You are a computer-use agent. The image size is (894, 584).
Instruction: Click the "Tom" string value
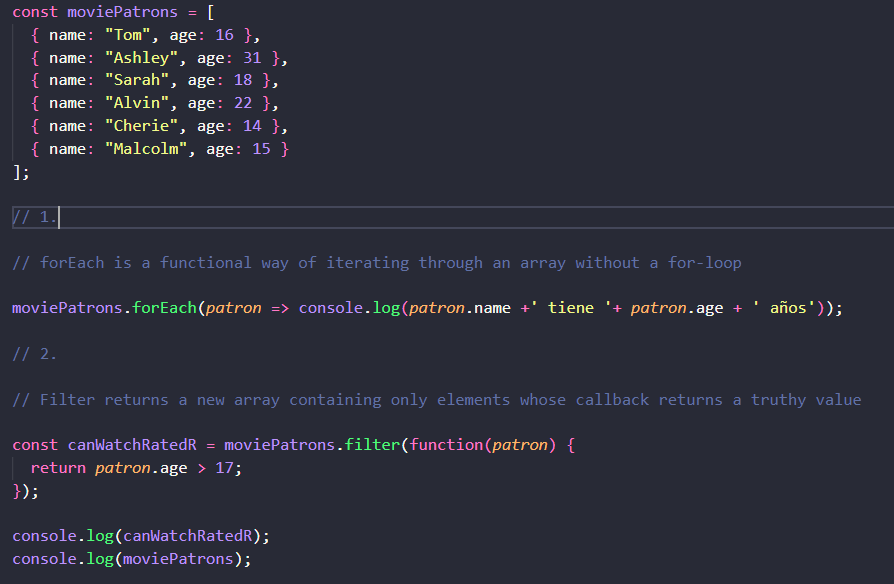(127, 35)
